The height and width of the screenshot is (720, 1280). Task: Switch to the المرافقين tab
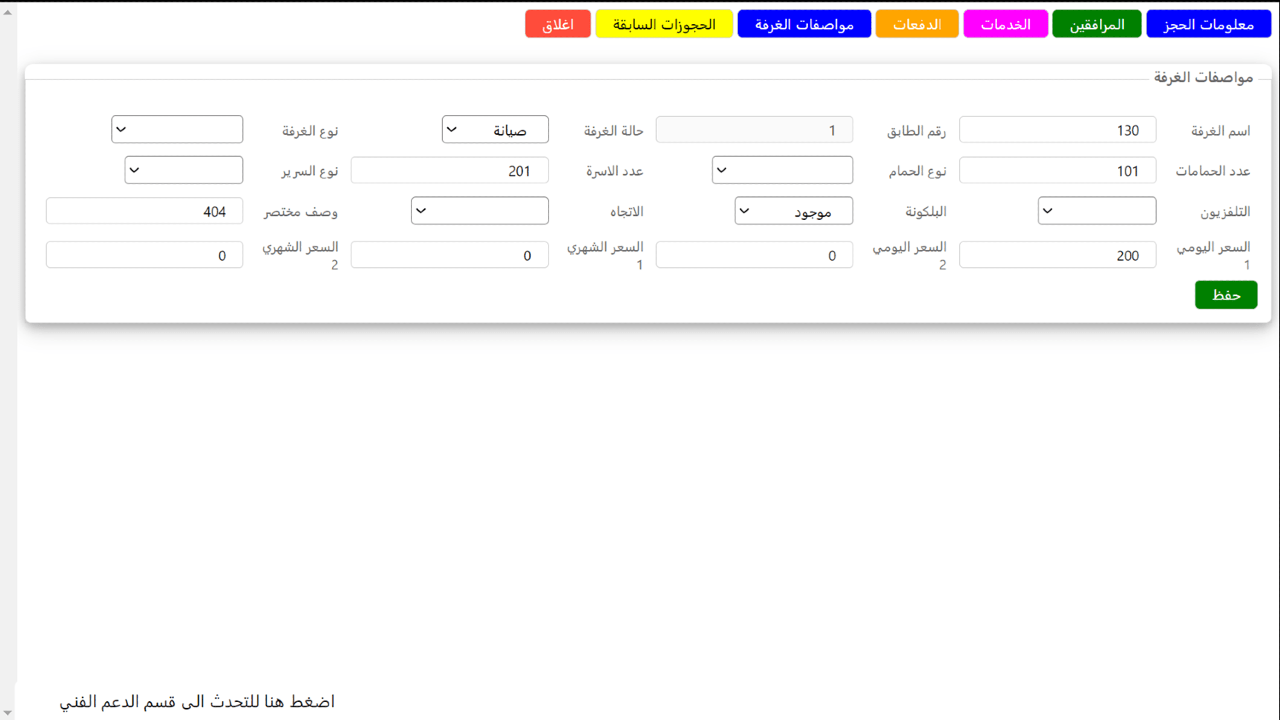tap(1096, 25)
